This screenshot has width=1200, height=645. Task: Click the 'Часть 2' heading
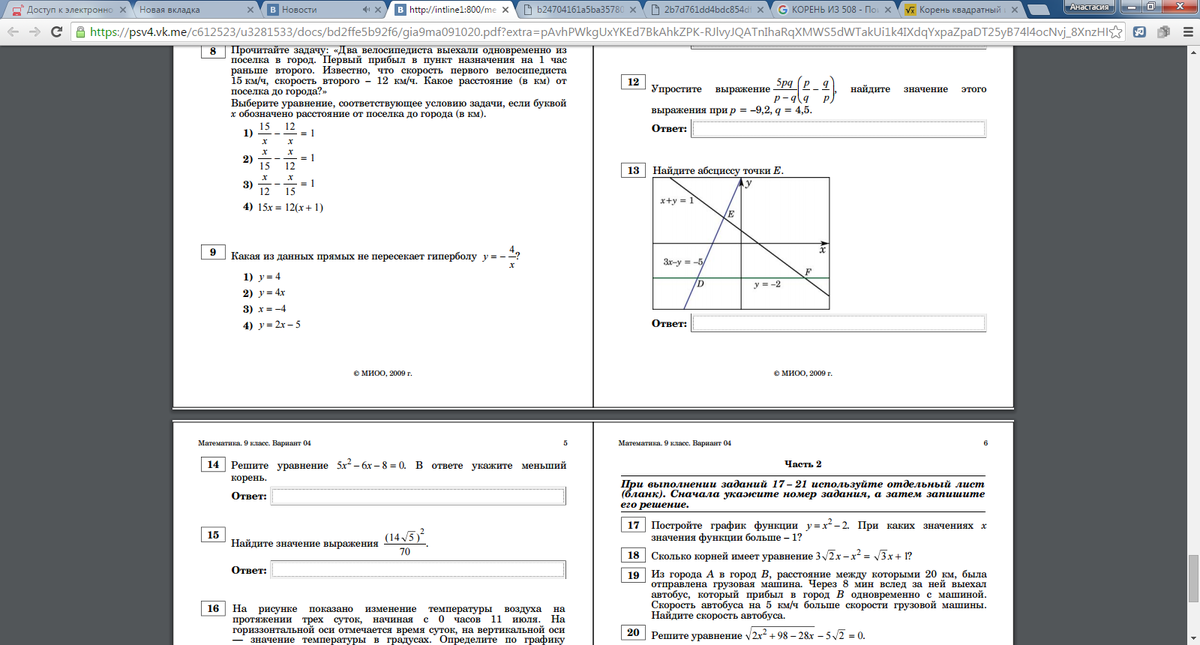802,465
